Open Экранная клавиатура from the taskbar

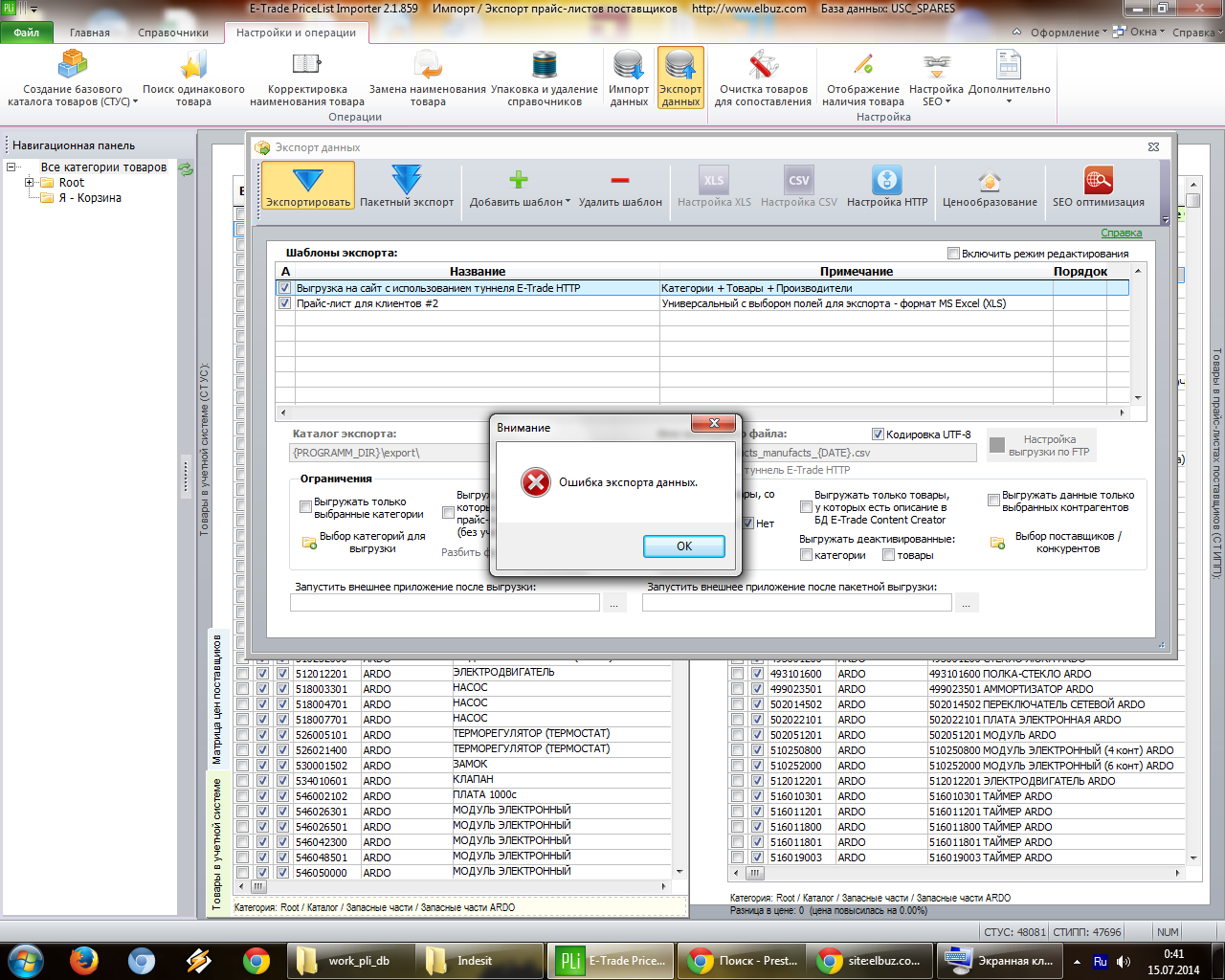tap(998, 961)
